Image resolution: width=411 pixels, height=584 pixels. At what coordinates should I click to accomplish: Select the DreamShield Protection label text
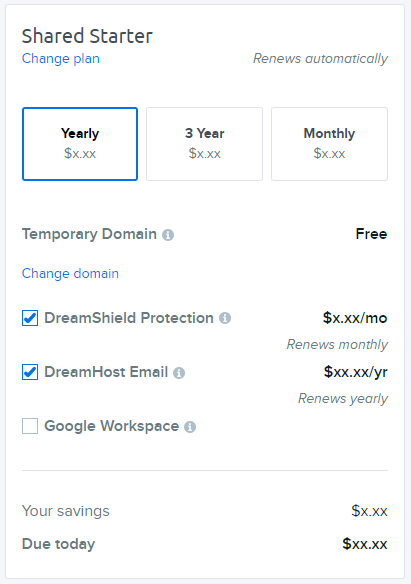(x=129, y=318)
